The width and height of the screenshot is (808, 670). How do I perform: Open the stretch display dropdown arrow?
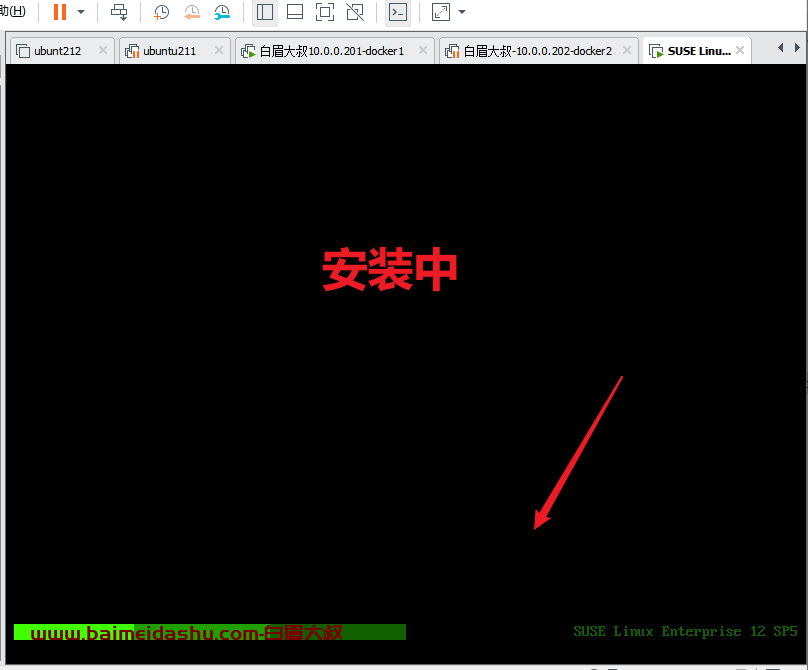tap(462, 12)
